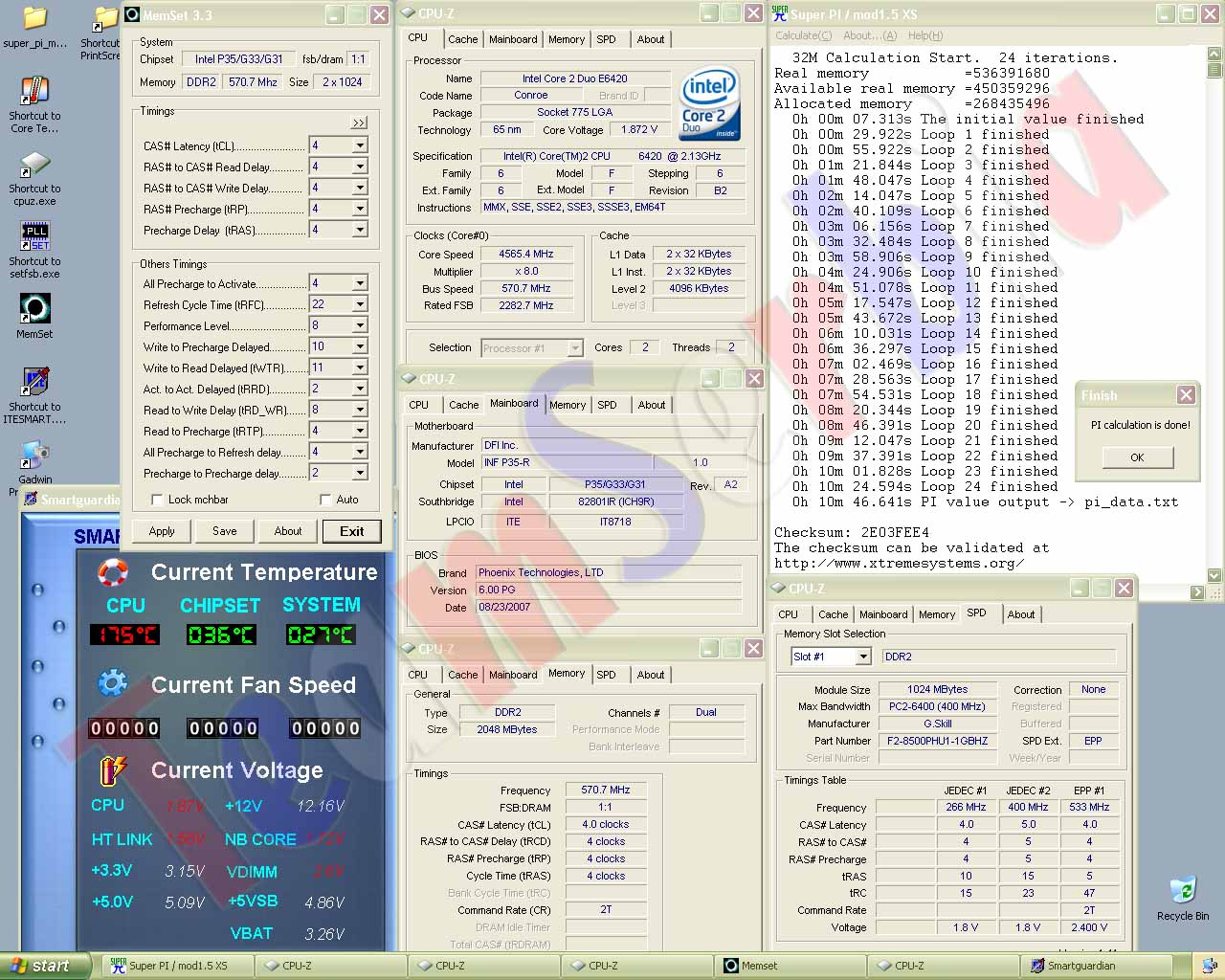Expand MemSet timings with >> button
The height and width of the screenshot is (980, 1225).
click(x=359, y=122)
